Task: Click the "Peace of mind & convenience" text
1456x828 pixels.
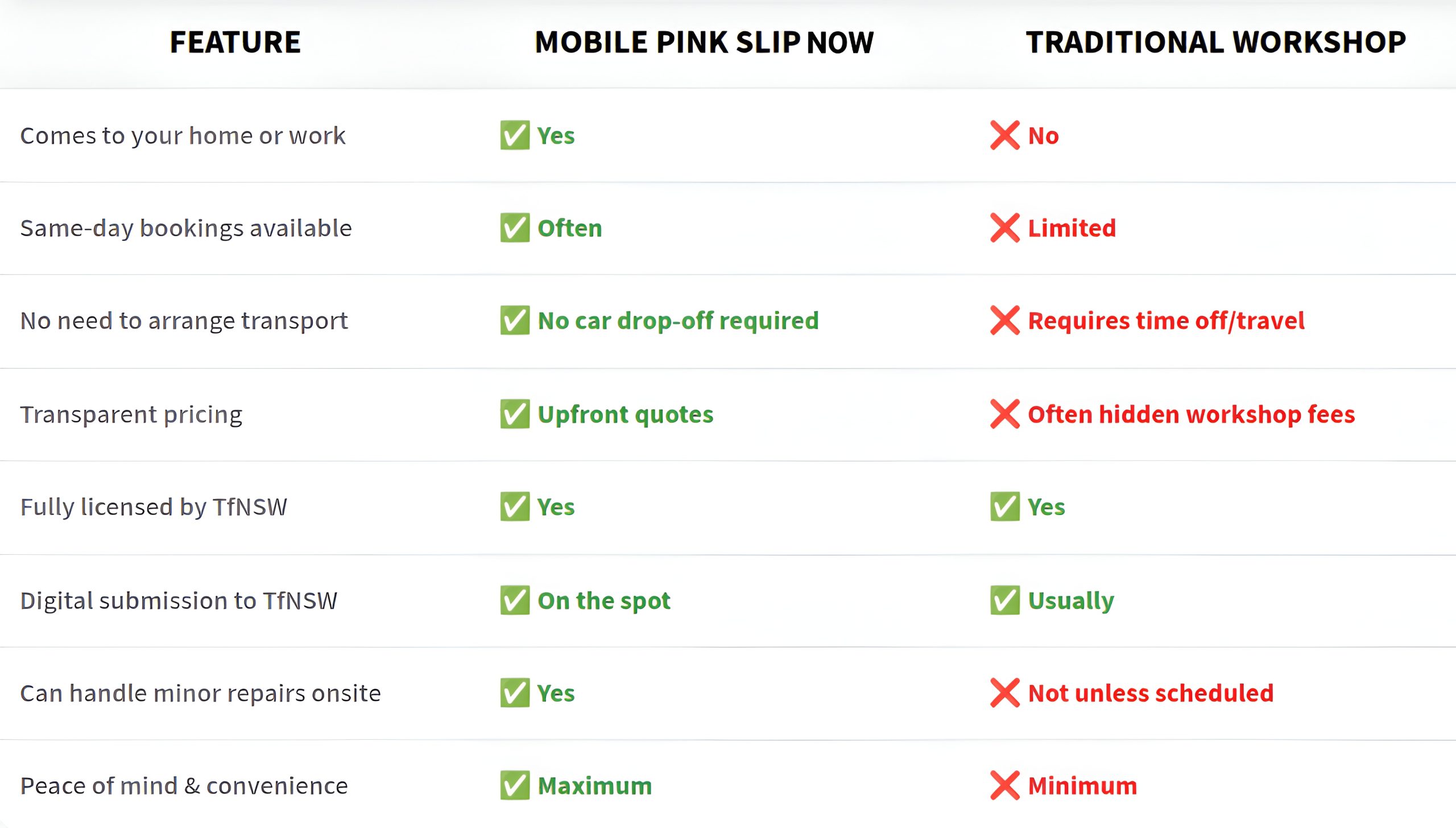Action: [184, 786]
